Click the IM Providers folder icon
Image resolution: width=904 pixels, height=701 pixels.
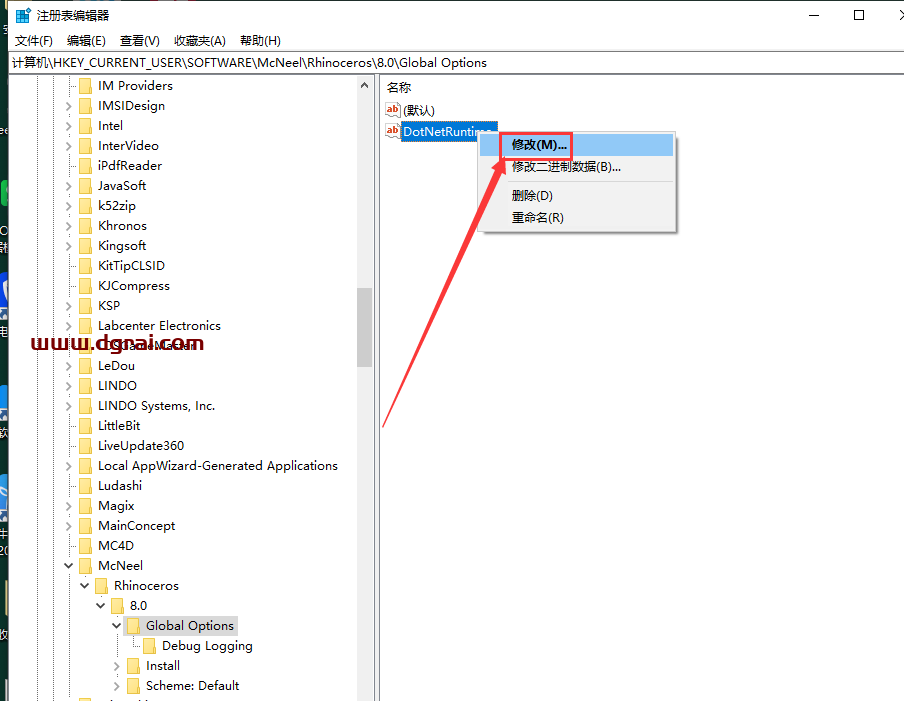[x=85, y=86]
